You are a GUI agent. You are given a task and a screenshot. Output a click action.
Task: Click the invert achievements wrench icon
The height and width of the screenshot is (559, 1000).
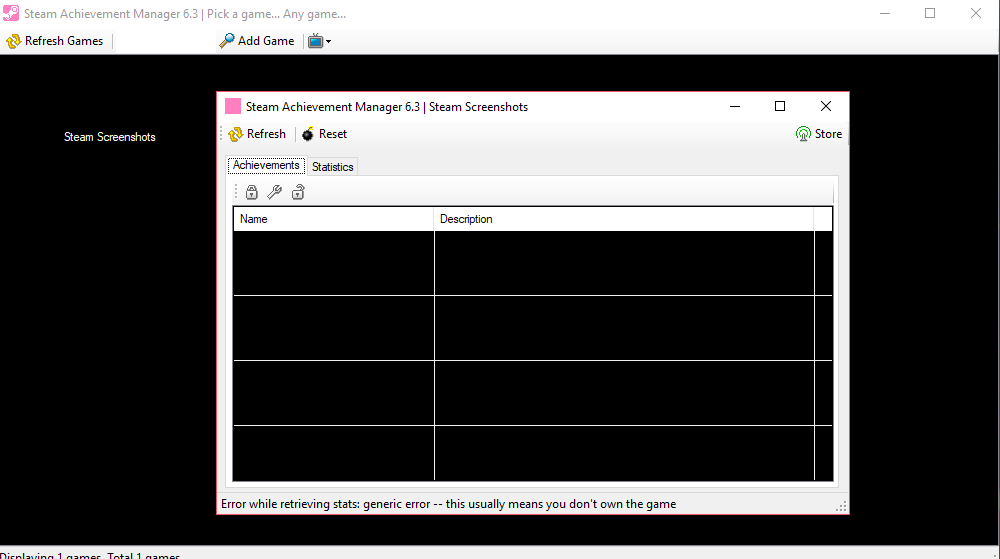tap(275, 192)
